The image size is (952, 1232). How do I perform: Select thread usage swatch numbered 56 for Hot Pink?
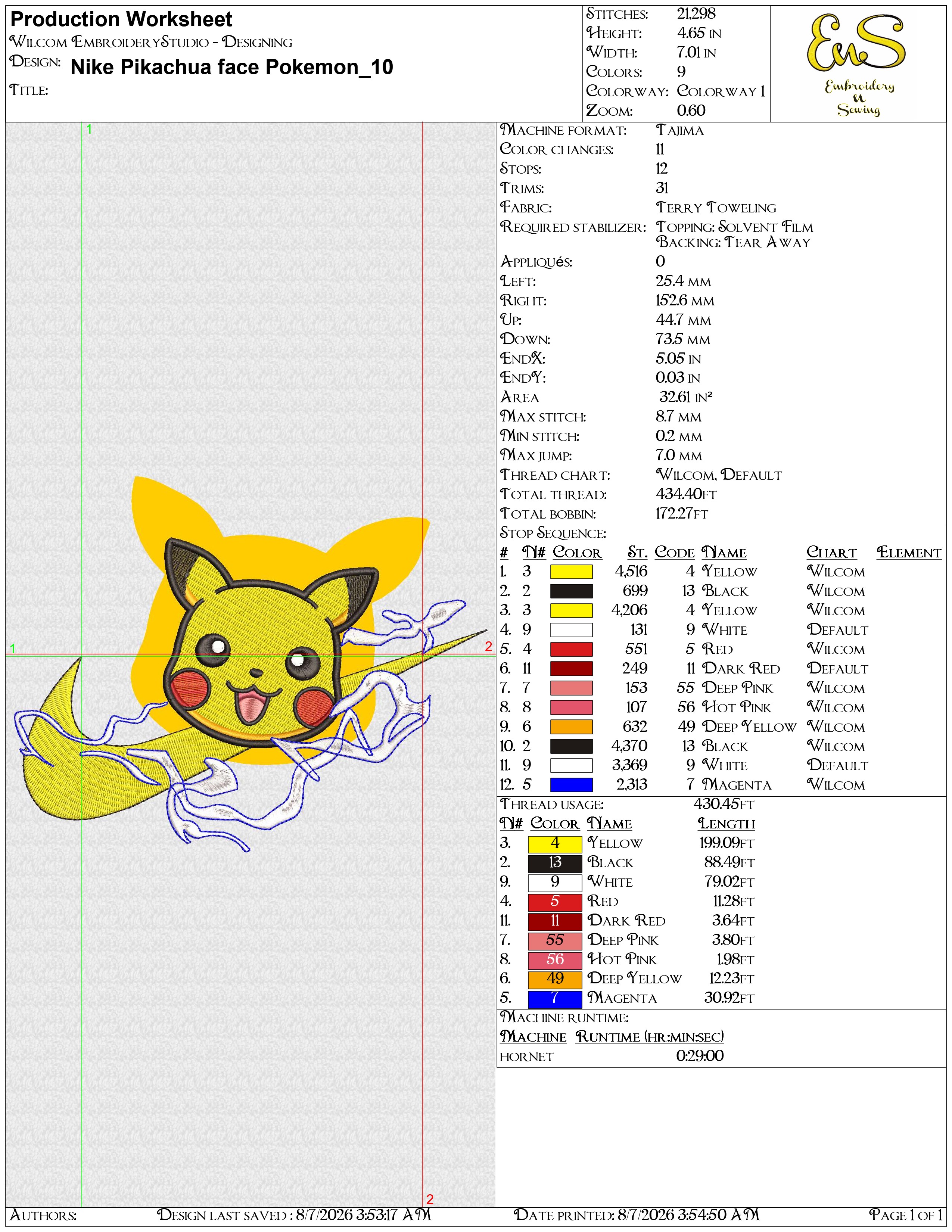tap(555, 960)
